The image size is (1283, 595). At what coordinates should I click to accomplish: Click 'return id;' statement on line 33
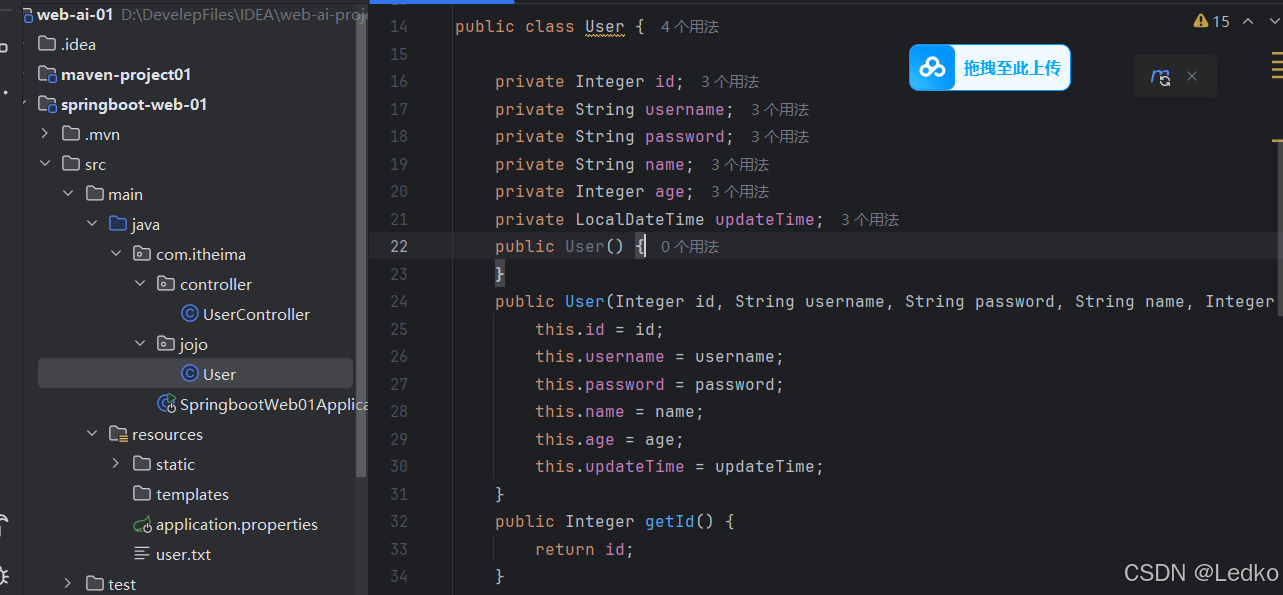585,549
